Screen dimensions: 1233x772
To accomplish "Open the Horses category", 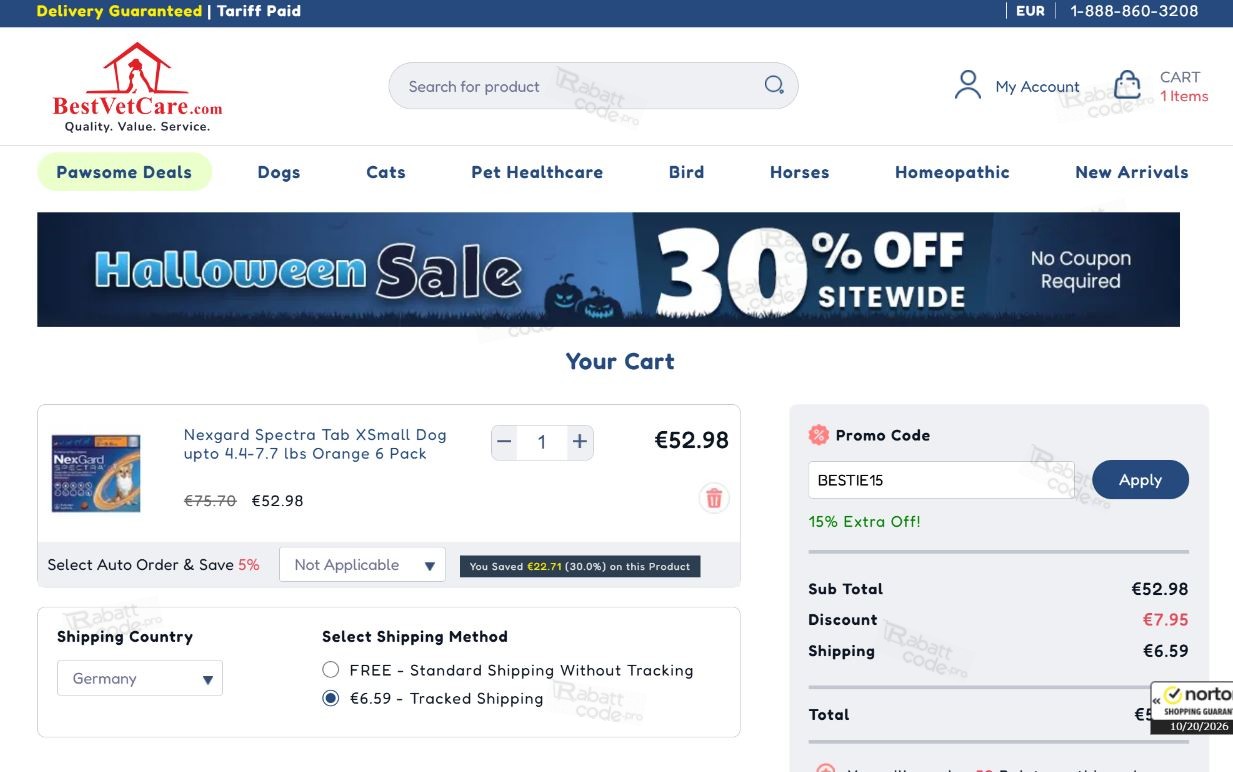I will point(800,172).
